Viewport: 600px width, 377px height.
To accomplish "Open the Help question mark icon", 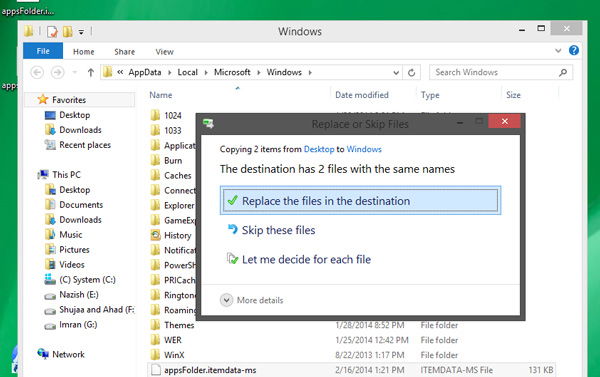I will (x=574, y=50).
